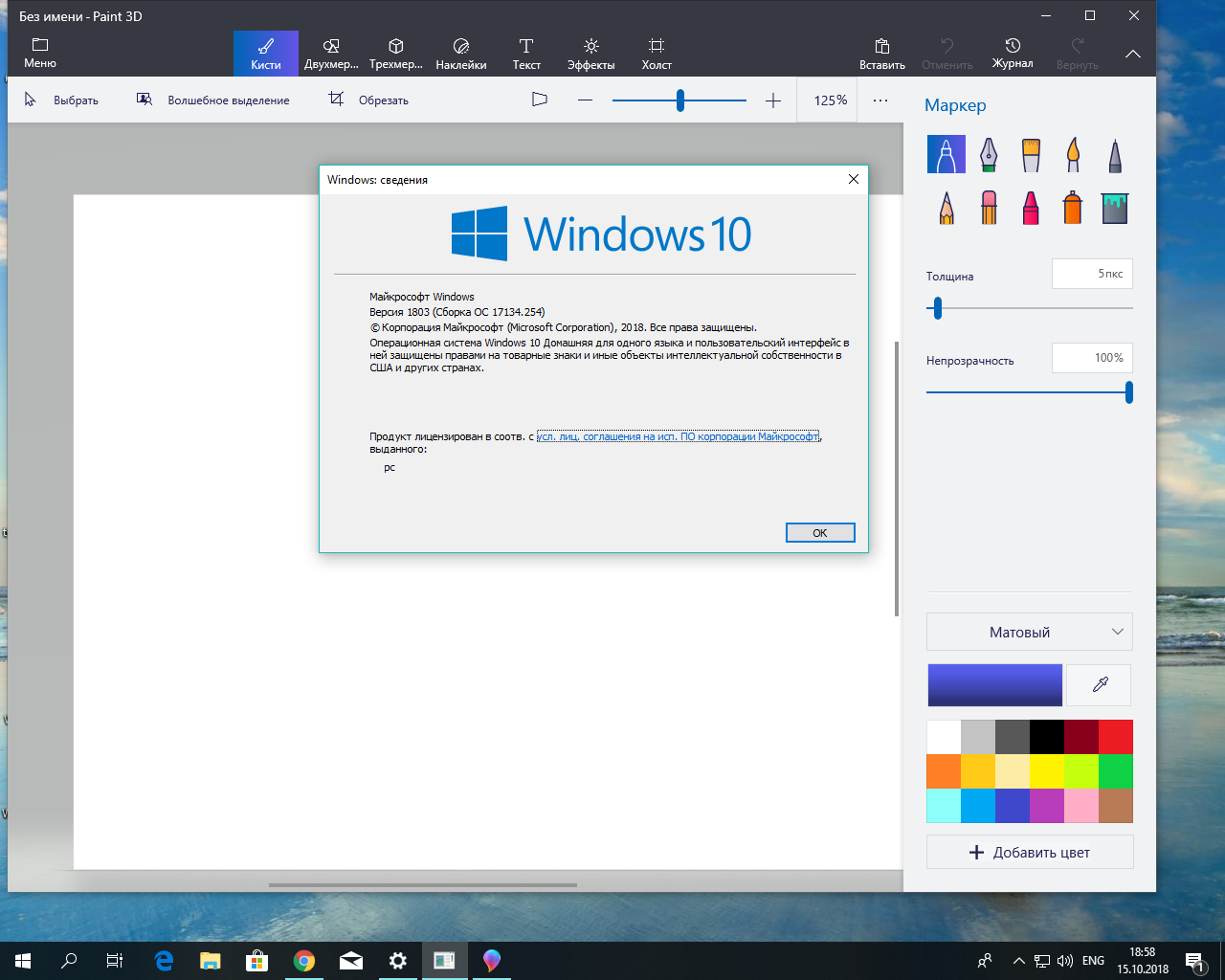Click OK in the Windows: сведения dialog
The width and height of the screenshot is (1225, 980).
point(820,533)
